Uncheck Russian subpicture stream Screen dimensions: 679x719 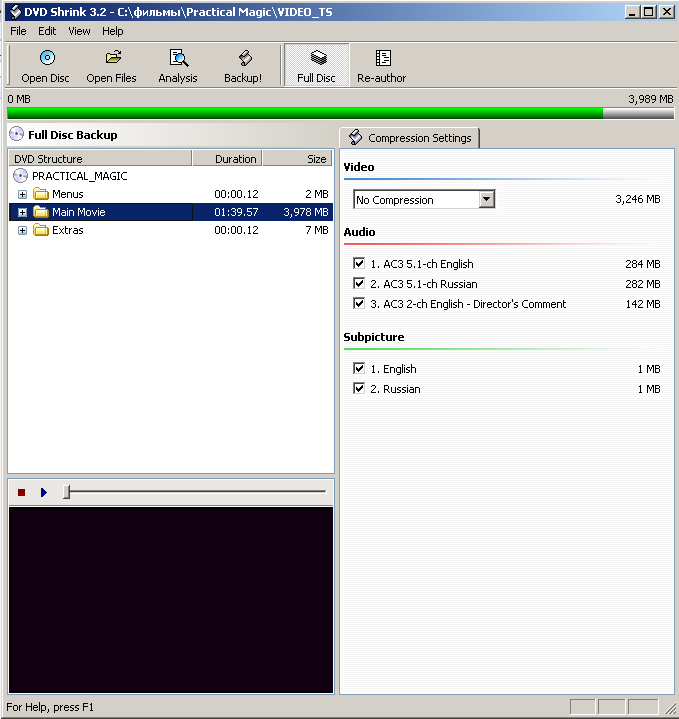pos(359,388)
